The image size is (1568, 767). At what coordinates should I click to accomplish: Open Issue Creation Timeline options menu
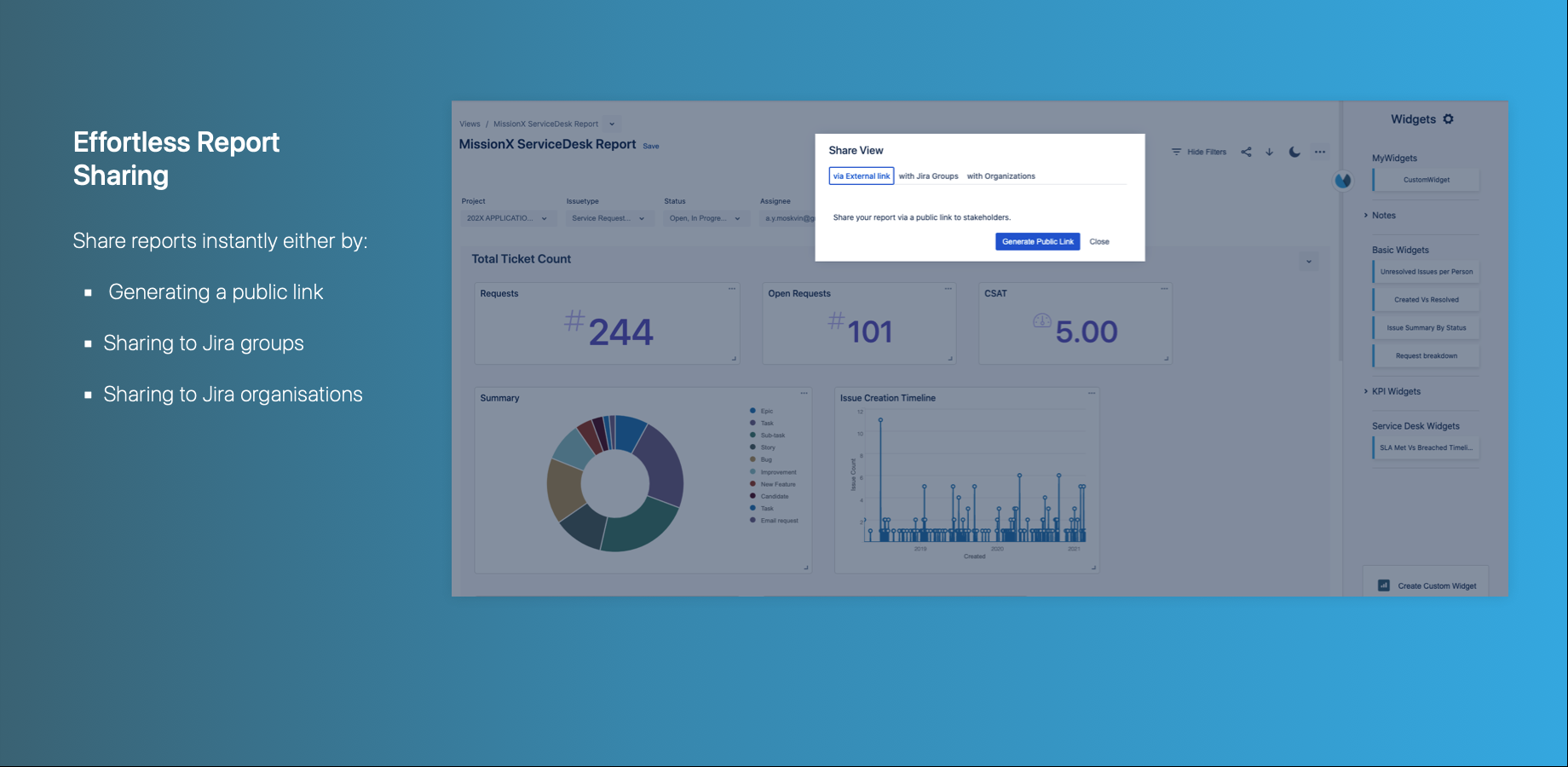click(x=1091, y=393)
